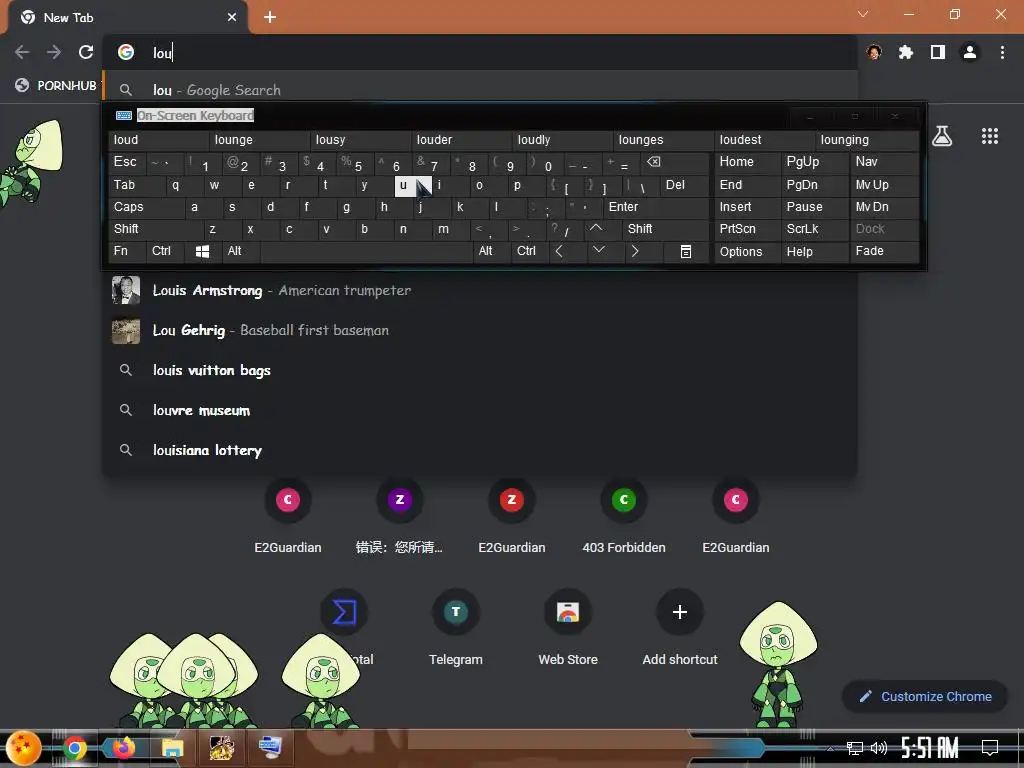Toggle the left Shift key
1024x768 pixels.
155,229
